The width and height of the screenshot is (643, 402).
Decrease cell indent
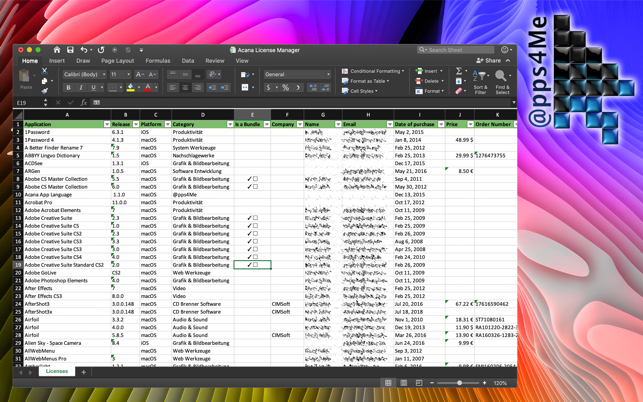[x=212, y=87]
